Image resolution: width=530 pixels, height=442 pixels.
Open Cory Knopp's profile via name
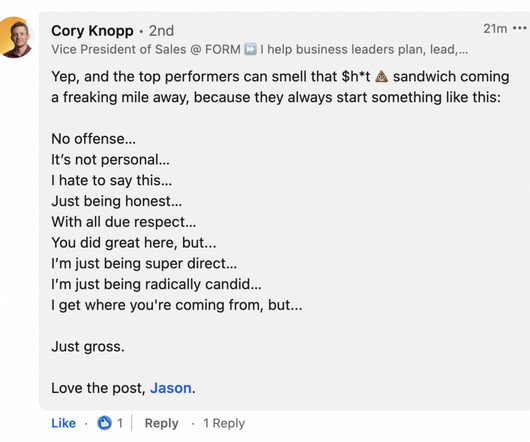tap(92, 31)
